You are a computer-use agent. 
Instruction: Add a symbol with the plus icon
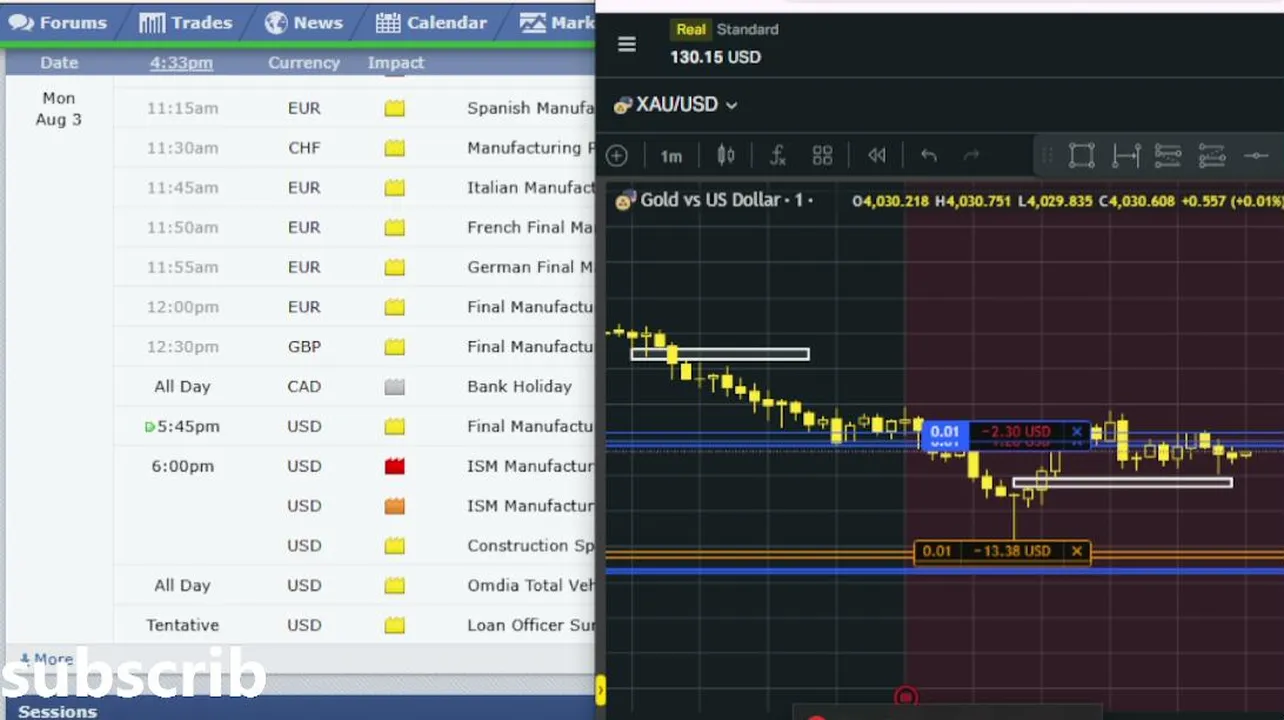pyautogui.click(x=617, y=155)
